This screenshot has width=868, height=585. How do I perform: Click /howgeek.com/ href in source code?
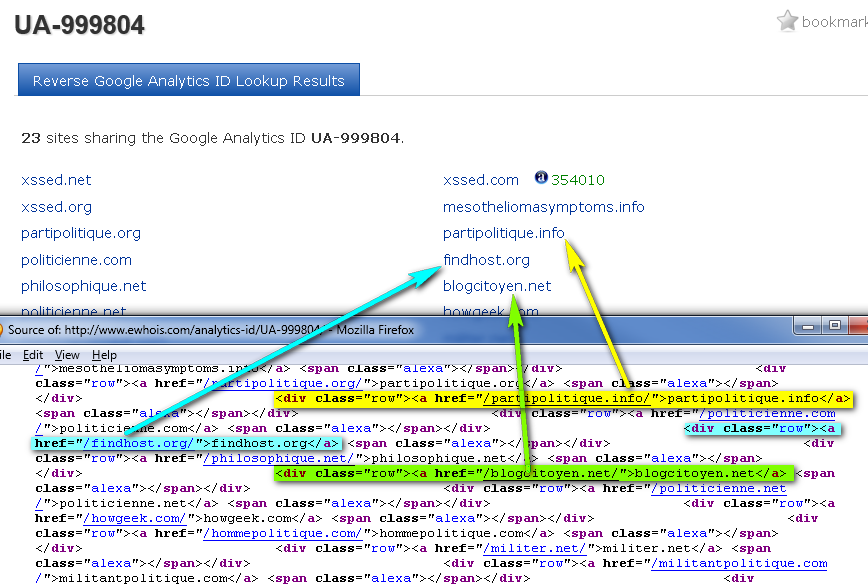pos(134,518)
